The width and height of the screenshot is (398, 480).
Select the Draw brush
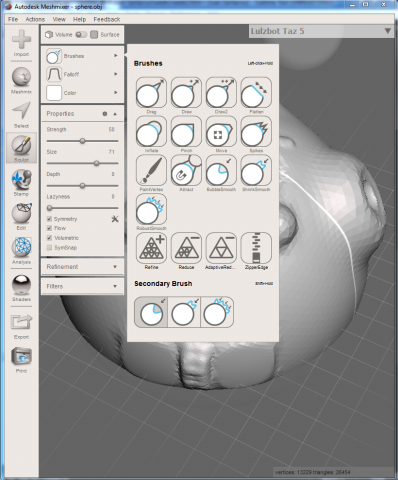(x=186, y=93)
